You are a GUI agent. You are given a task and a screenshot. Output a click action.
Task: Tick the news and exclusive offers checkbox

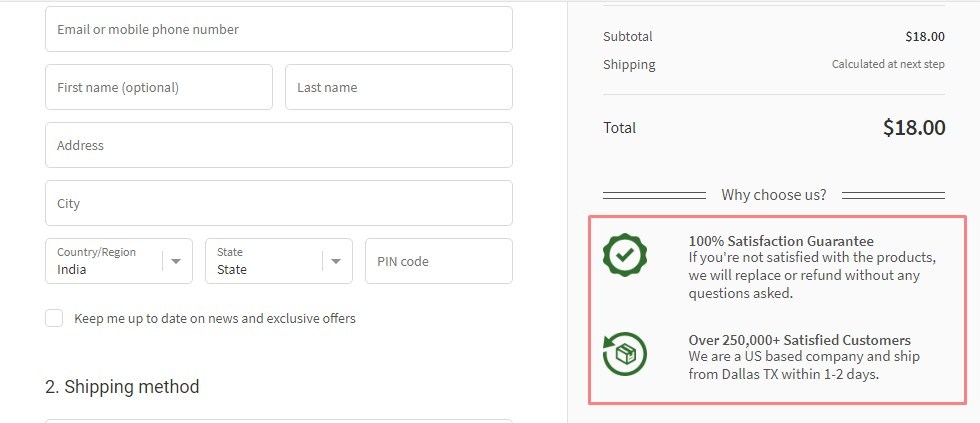54,318
